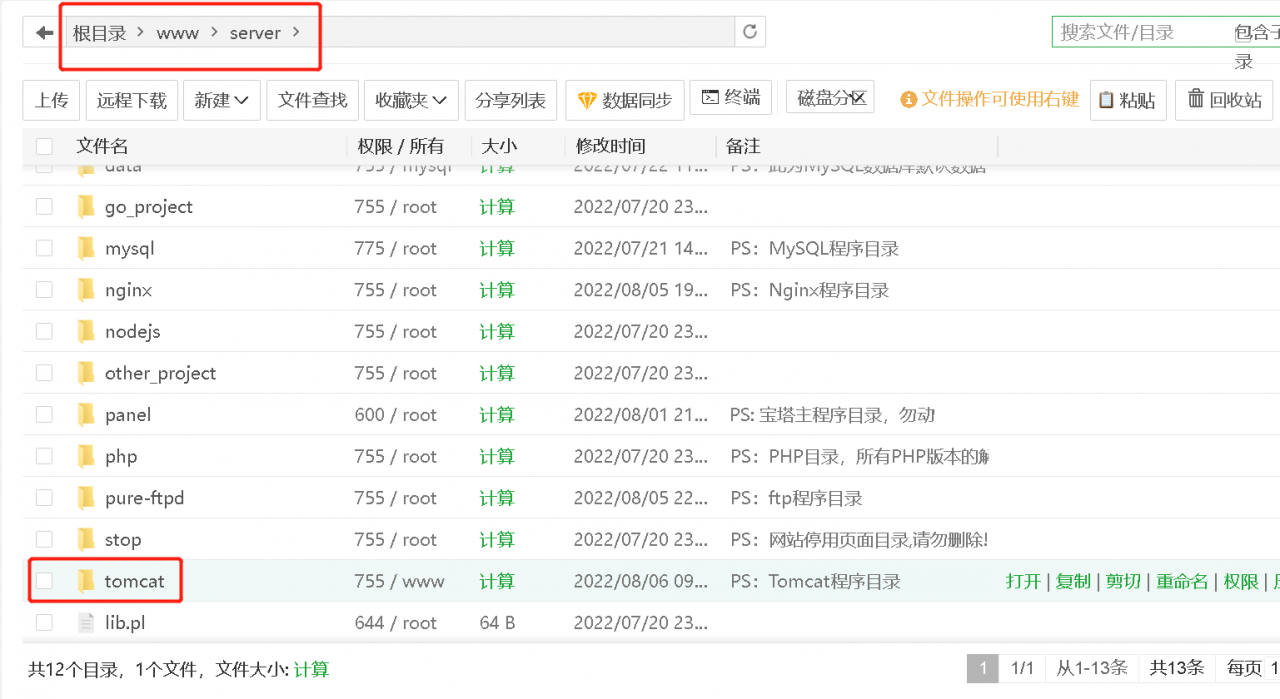Viewport: 1280px width, 699px height.
Task: Click the 远程下载 button
Action: coord(131,100)
